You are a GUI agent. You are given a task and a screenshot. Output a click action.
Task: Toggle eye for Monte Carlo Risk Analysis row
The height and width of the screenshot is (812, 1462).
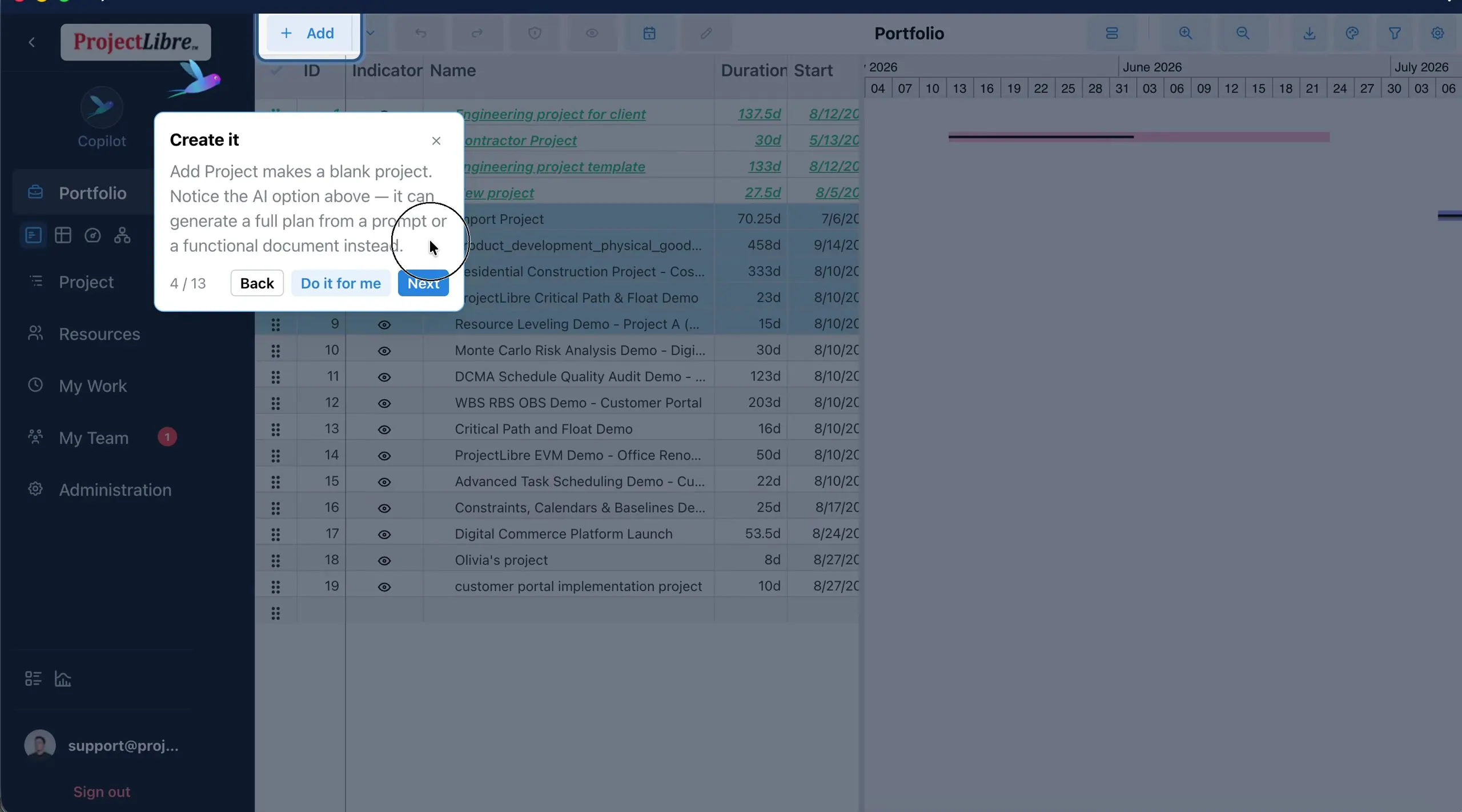coord(384,351)
